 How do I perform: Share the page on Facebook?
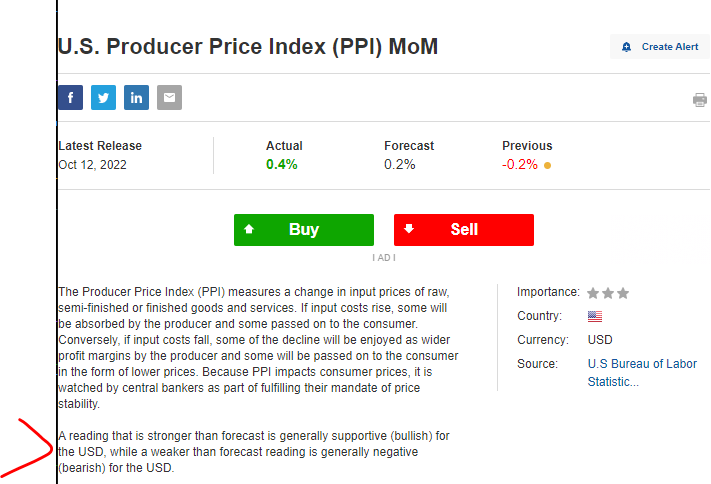tap(70, 98)
